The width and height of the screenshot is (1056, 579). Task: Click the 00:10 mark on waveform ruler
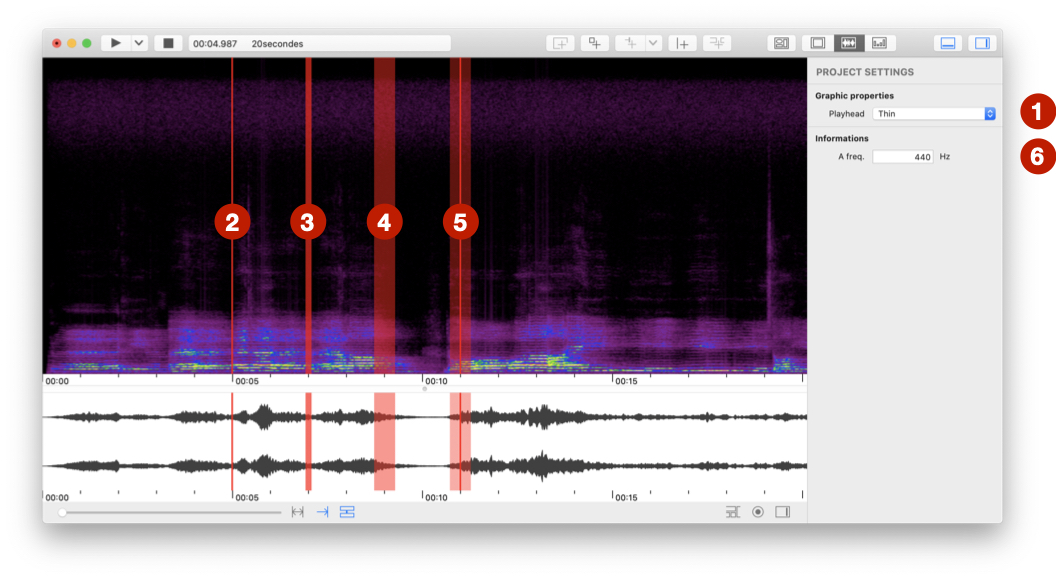(x=436, y=498)
